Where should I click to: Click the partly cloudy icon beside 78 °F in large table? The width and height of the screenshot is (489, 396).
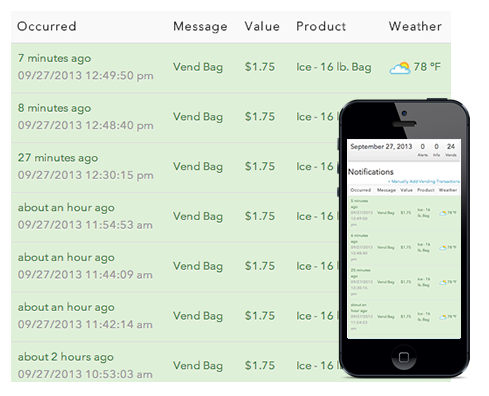point(400,68)
